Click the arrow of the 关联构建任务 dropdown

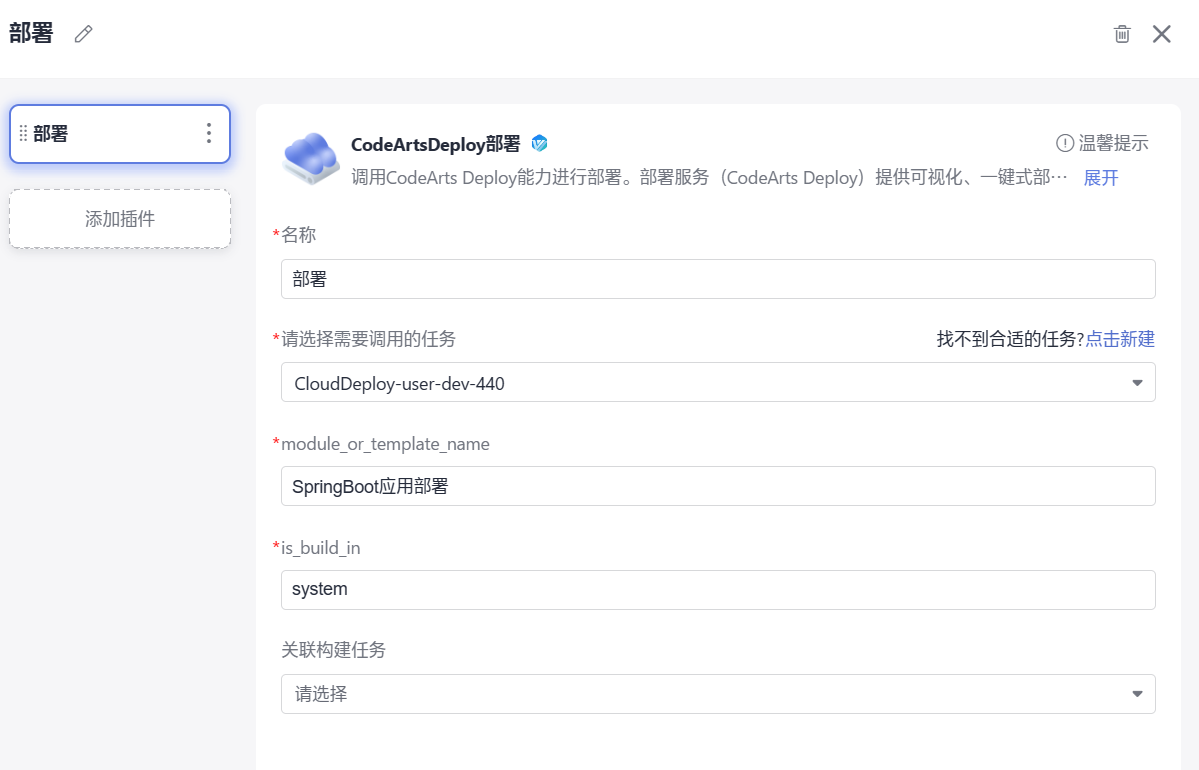1137,694
